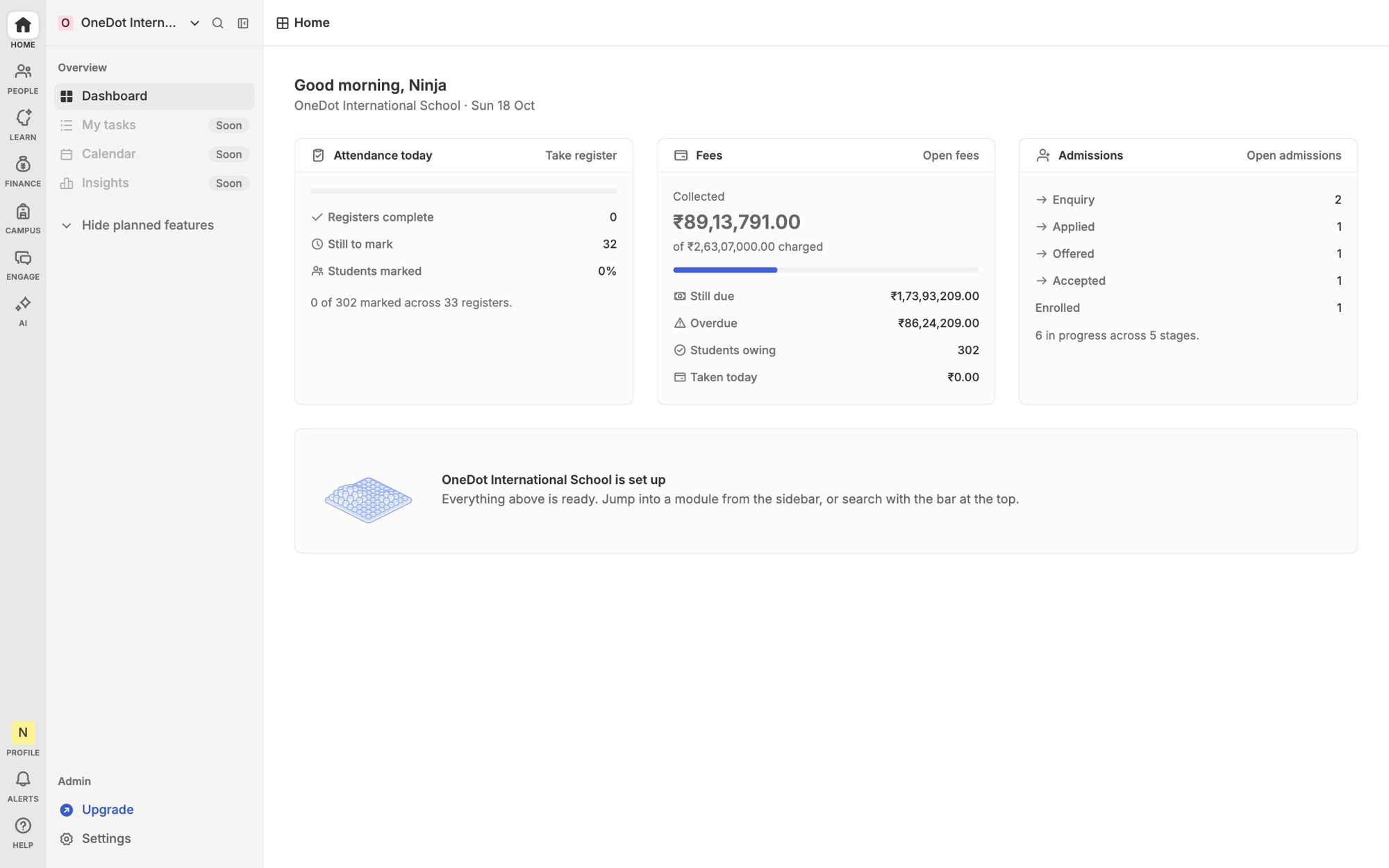Click the Take register link
This screenshot has height=868, width=1389.
tap(581, 156)
